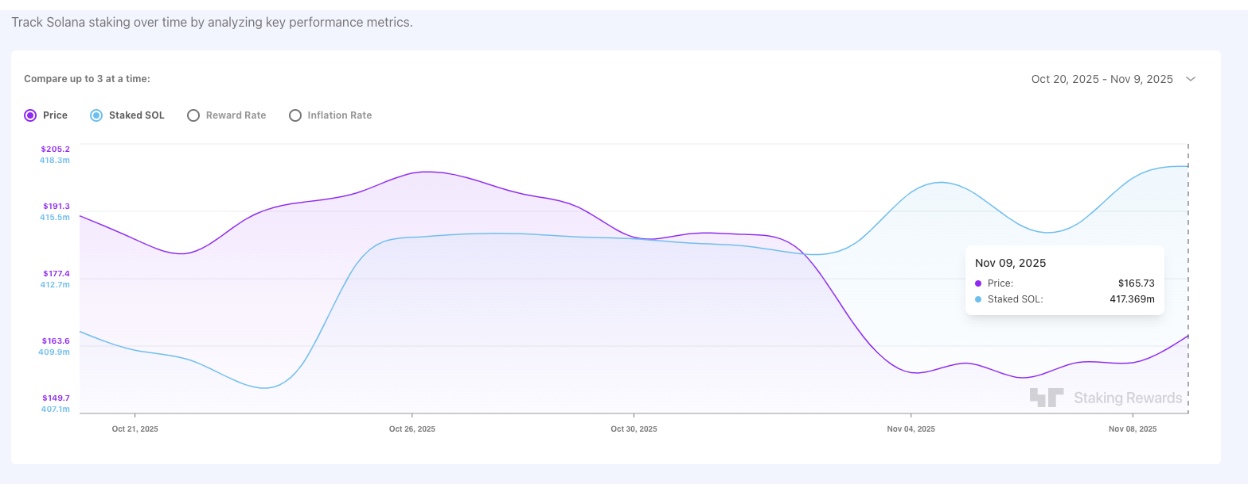Image resolution: width=1250 pixels, height=486 pixels.
Task: Click the Staking Rewards watermark text
Action: tap(1128, 398)
